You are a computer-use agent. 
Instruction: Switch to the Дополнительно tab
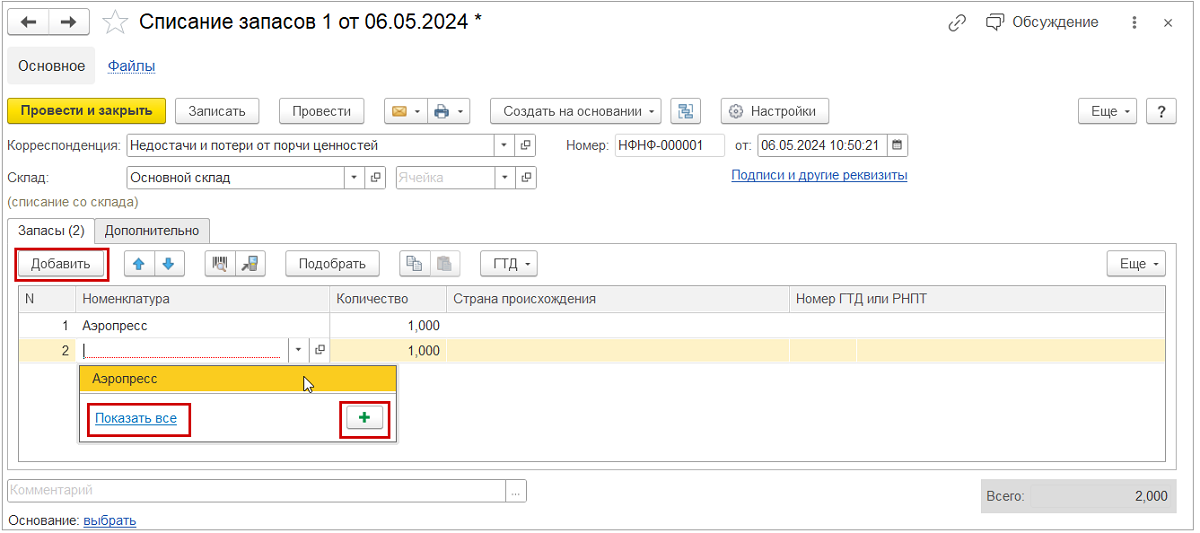(152, 230)
